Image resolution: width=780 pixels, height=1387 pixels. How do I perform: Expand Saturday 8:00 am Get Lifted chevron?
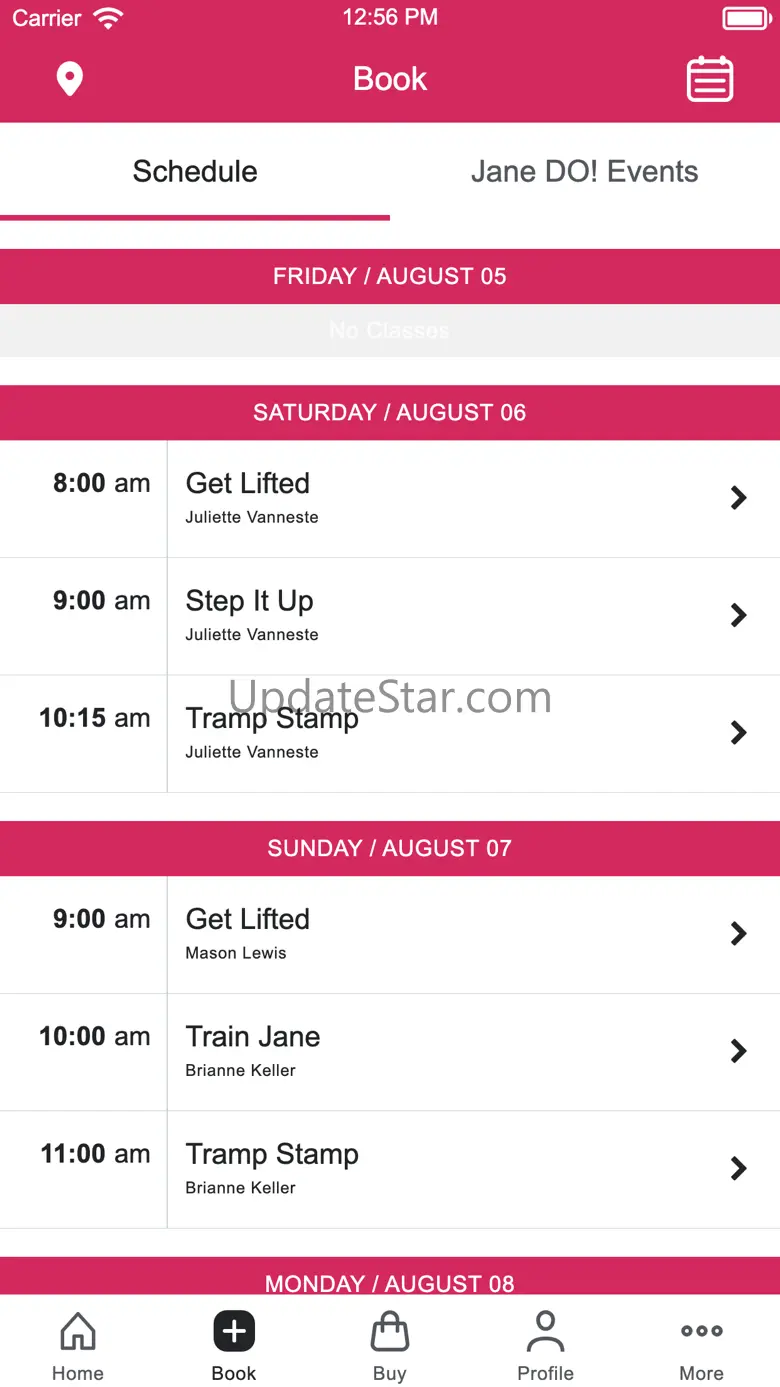pyautogui.click(x=738, y=498)
